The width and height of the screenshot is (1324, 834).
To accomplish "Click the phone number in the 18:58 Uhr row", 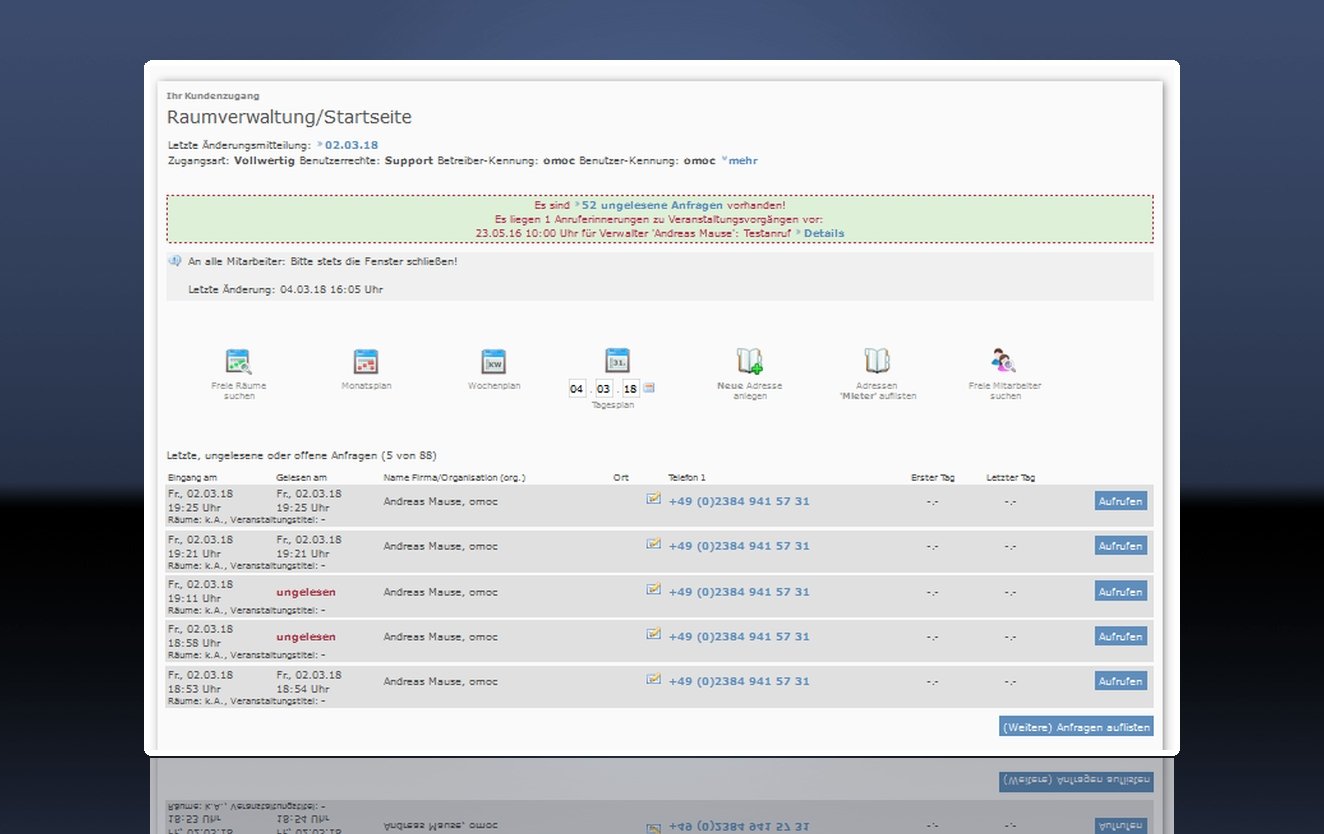I will pos(739,636).
